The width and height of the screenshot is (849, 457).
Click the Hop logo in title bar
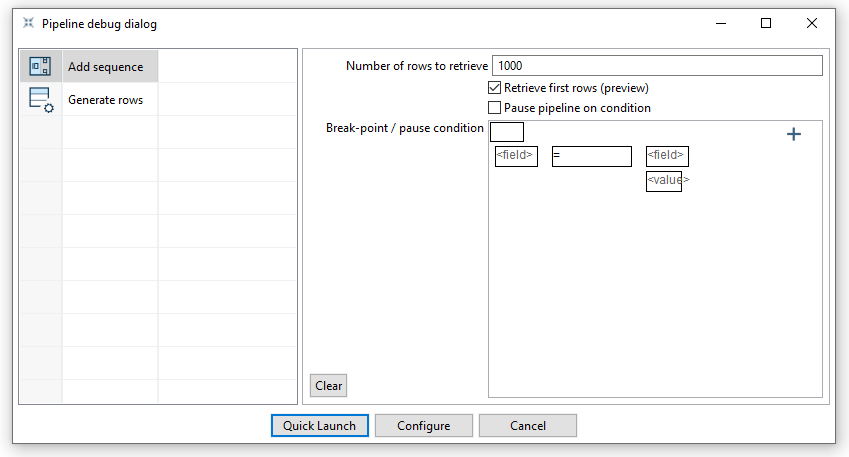[28, 23]
